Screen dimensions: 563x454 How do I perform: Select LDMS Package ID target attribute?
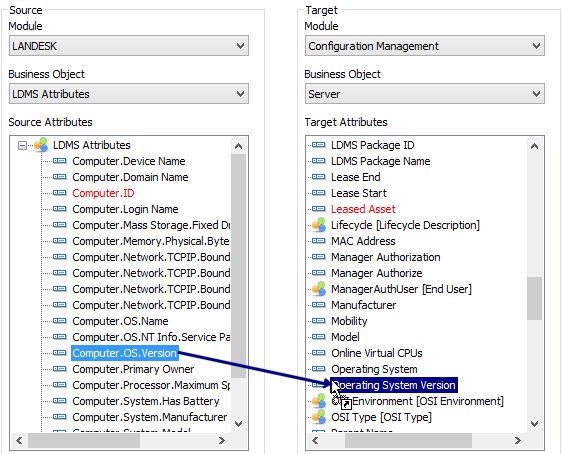[x=372, y=145]
